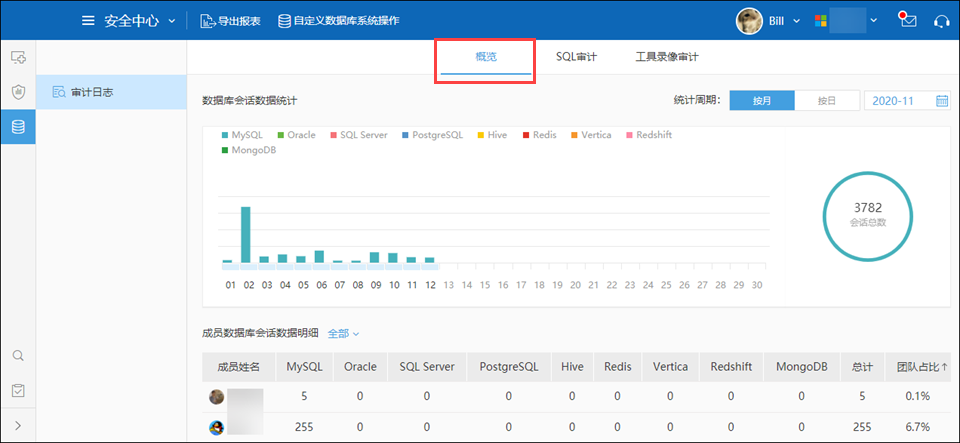The width and height of the screenshot is (960, 443).
Task: Expand the sidebar with bottom arrow
Action: (x=18, y=426)
